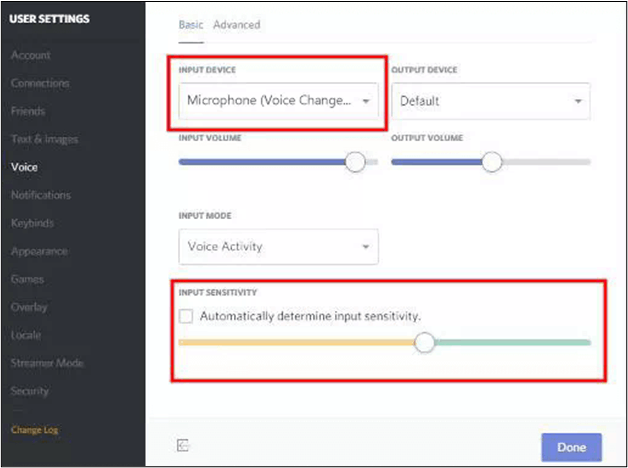This screenshot has height=468, width=628.
Task: Open the Overlay settings section
Action: click(29, 307)
